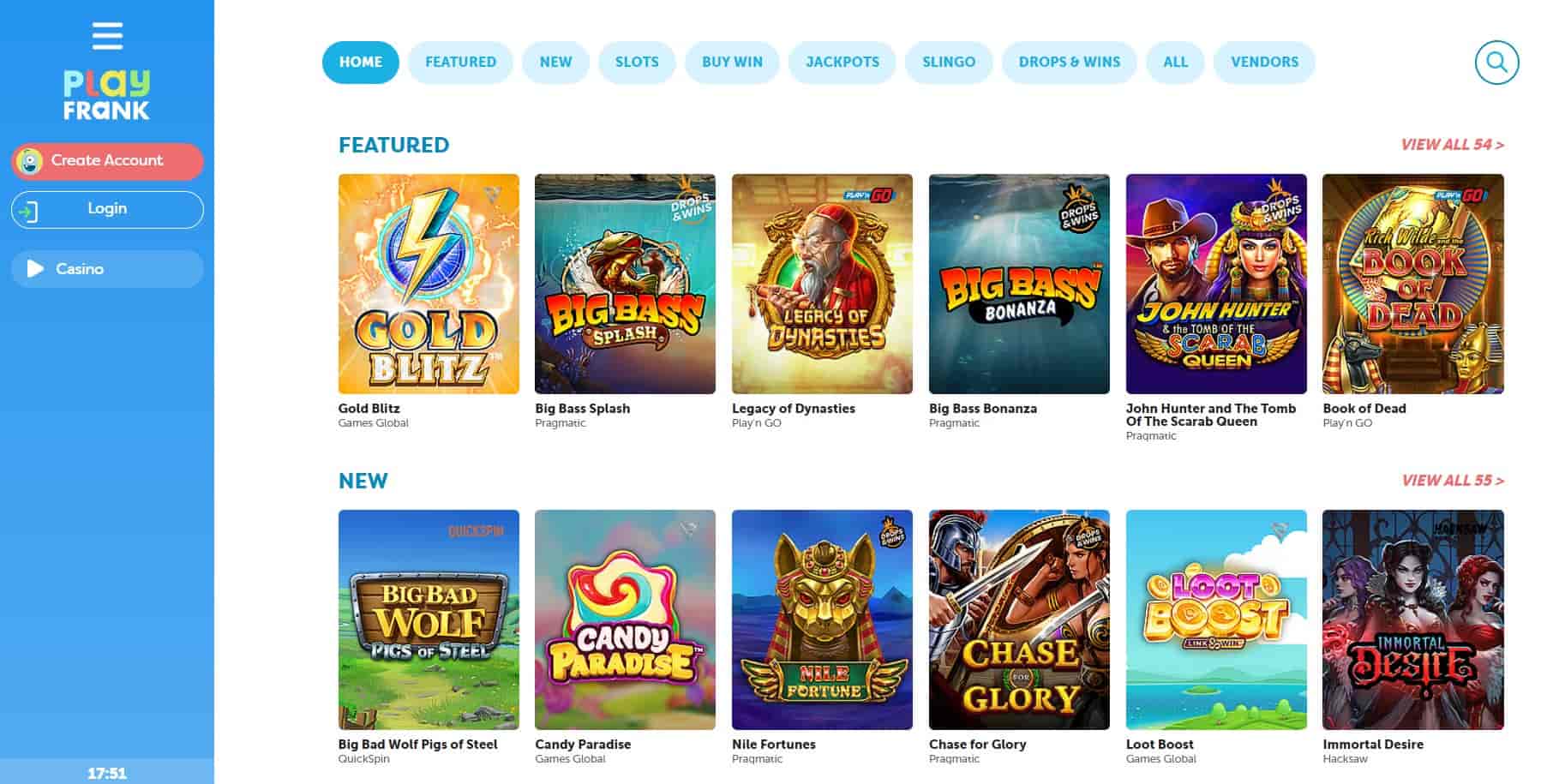The height and width of the screenshot is (784, 1547).
Task: Click the Create Account avatar icon
Action: (x=30, y=161)
